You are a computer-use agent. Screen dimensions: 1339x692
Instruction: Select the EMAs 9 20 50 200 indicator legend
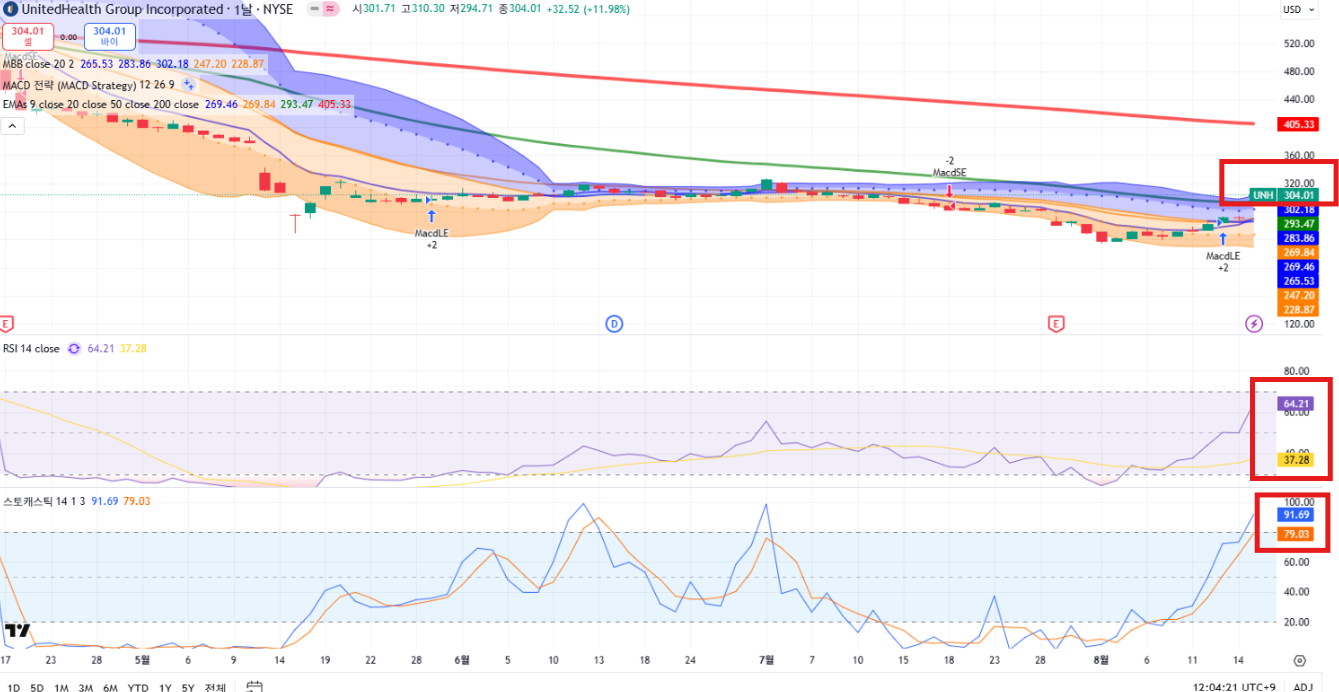pos(101,104)
